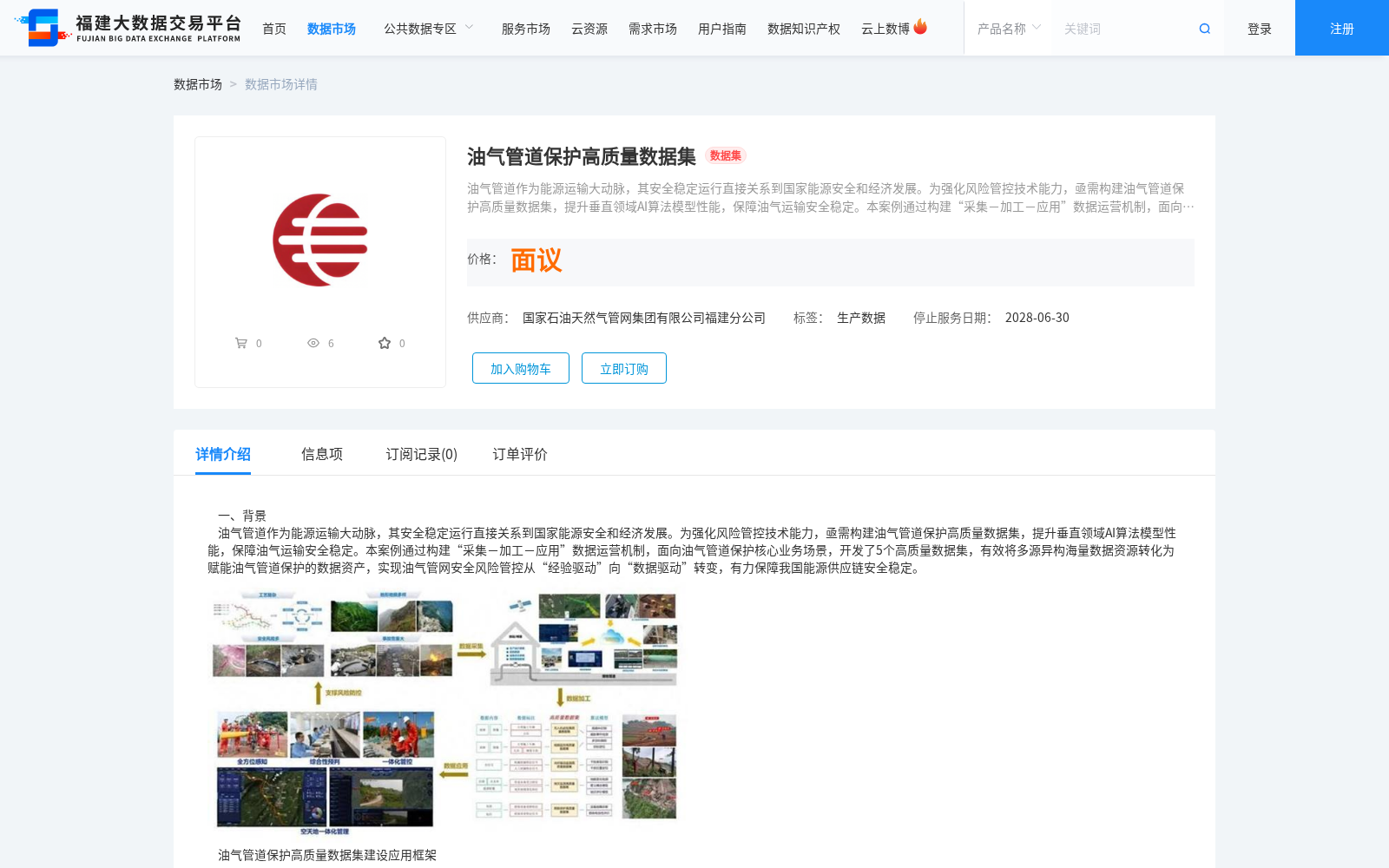Image resolution: width=1389 pixels, height=868 pixels.
Task: Open 云资源 navigation item
Action: [589, 29]
